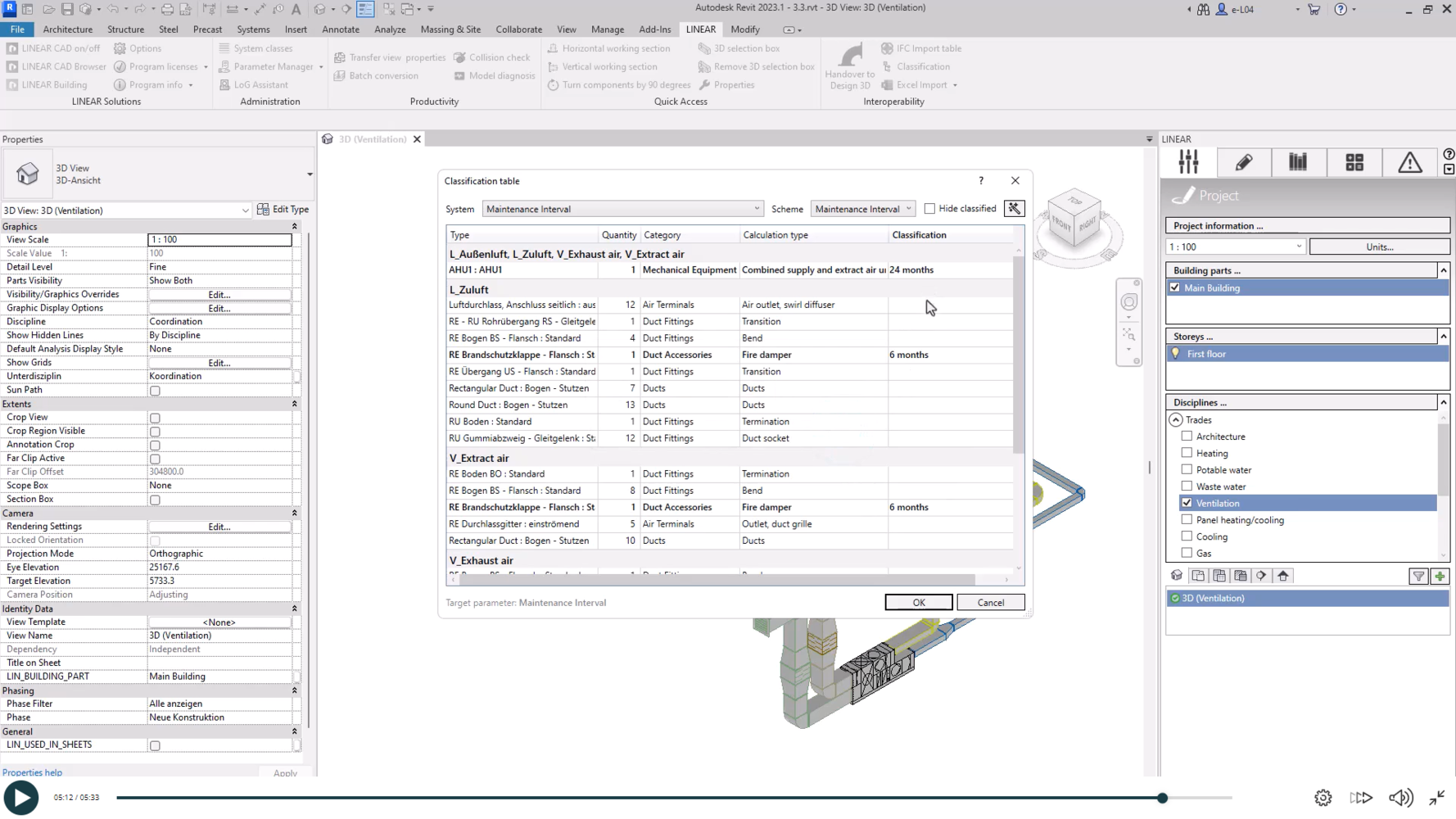The image size is (1456, 819).
Task: Open the Scheme dropdown
Action: click(x=862, y=209)
